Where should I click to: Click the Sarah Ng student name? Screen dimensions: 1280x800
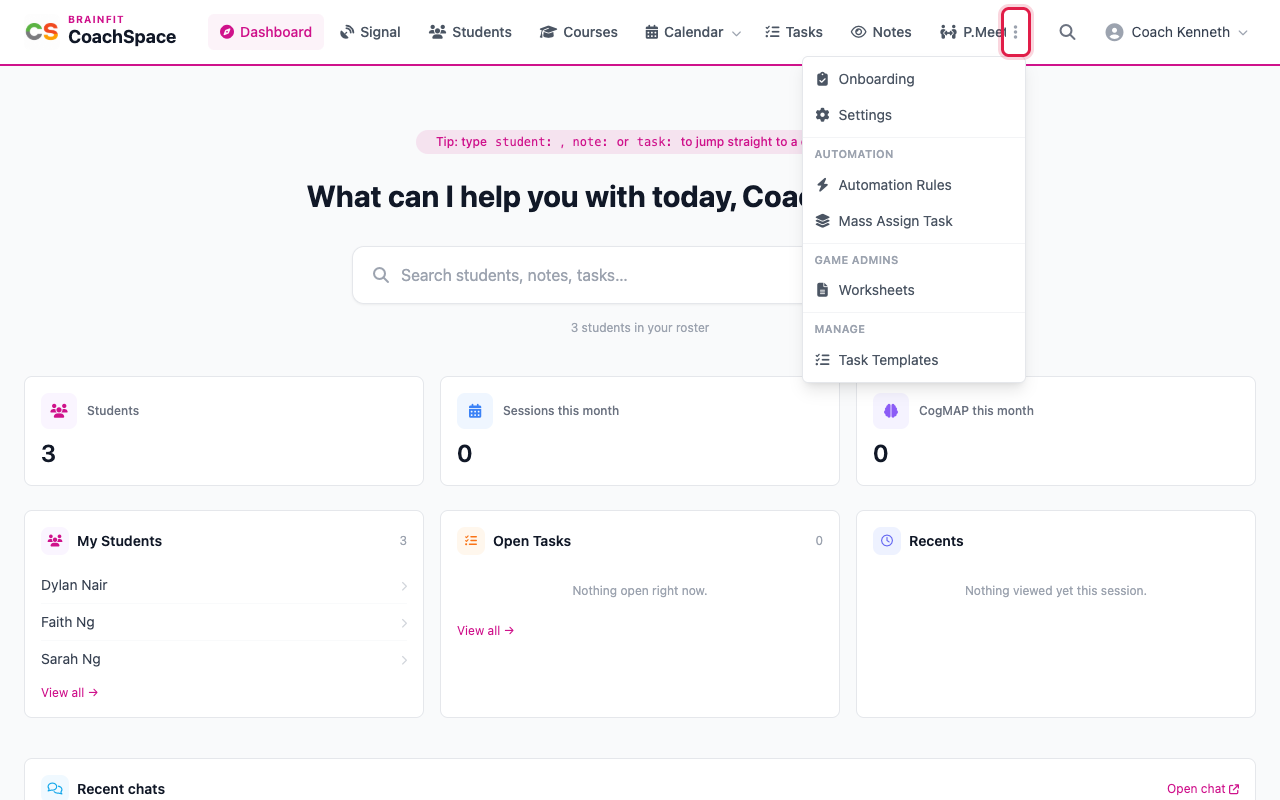point(71,659)
